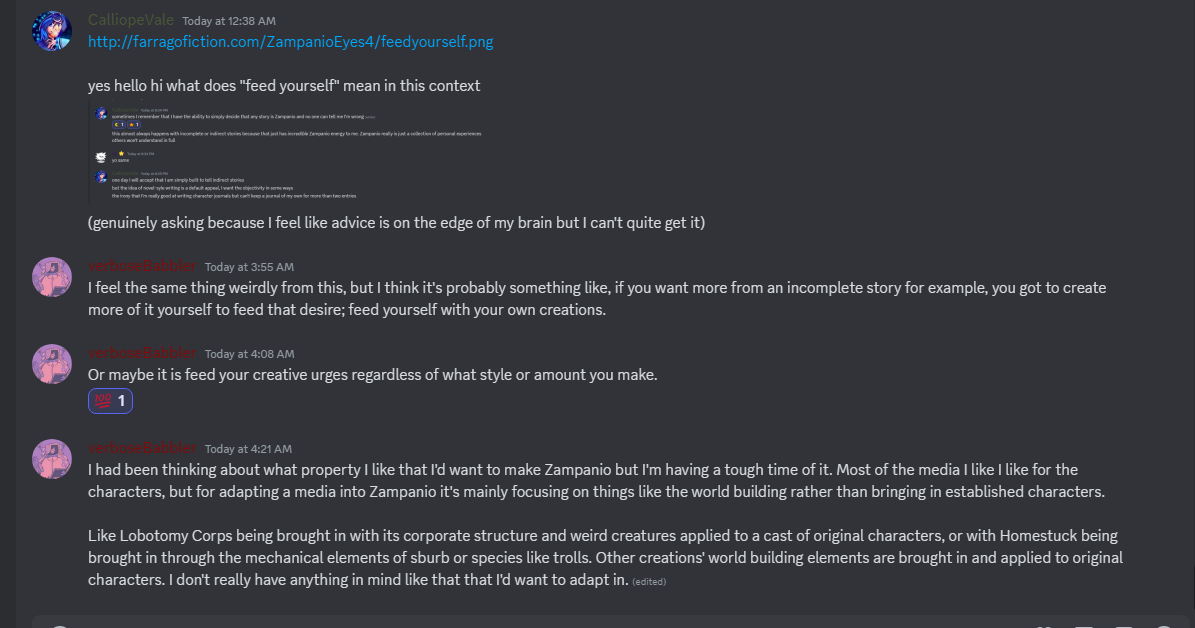Click verboseBabbler's avatar on the 3:55 AM message
The width and height of the screenshot is (1195, 628).
pyautogui.click(x=52, y=277)
